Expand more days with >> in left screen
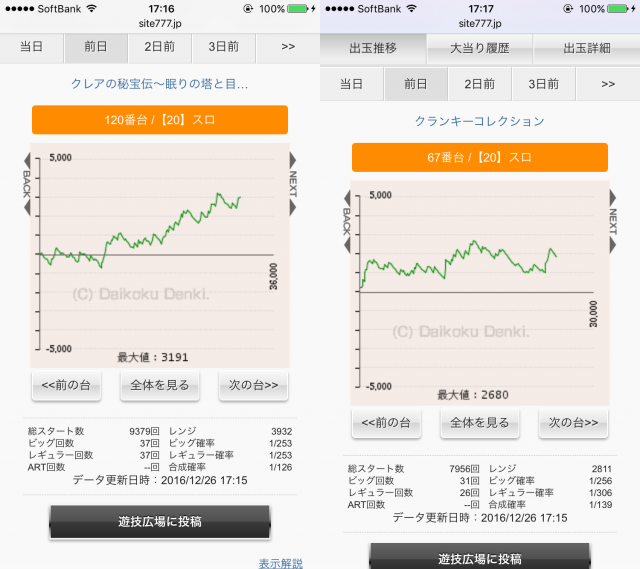 [x=288, y=47]
